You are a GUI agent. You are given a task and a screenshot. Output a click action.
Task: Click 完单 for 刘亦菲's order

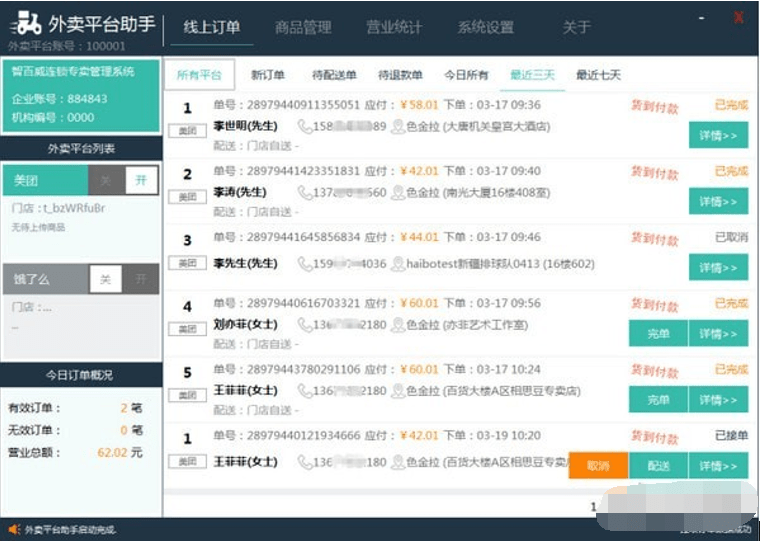click(x=658, y=334)
